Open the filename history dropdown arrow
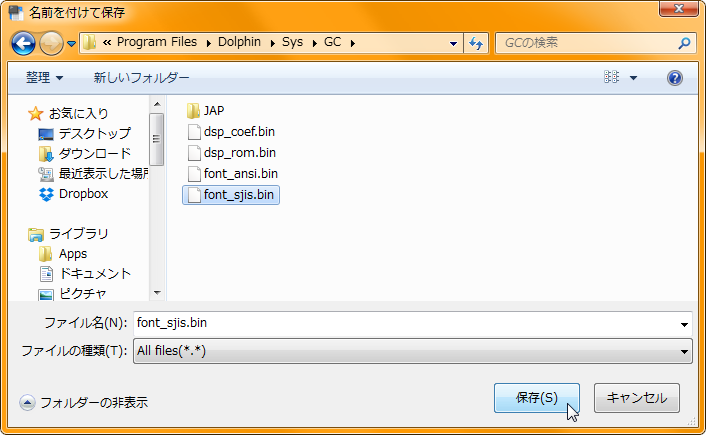706x435 pixels. [x=684, y=324]
